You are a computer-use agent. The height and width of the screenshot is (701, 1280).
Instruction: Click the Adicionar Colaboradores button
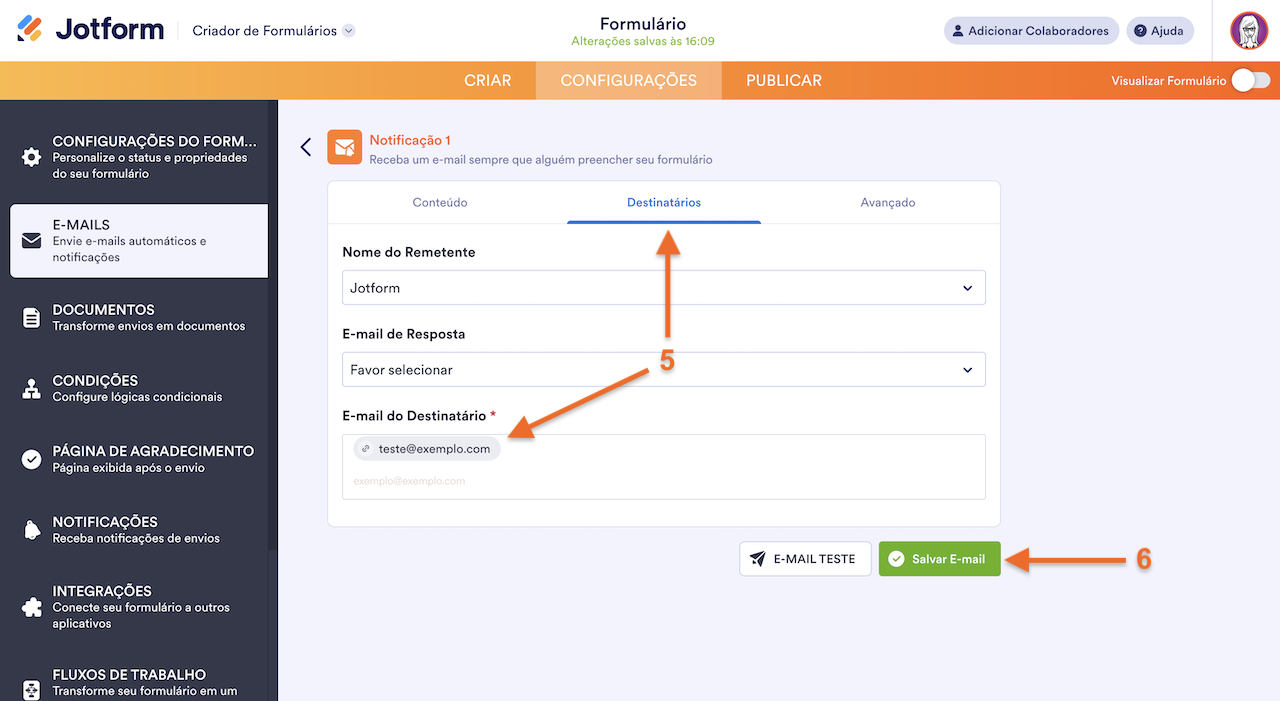click(1031, 30)
